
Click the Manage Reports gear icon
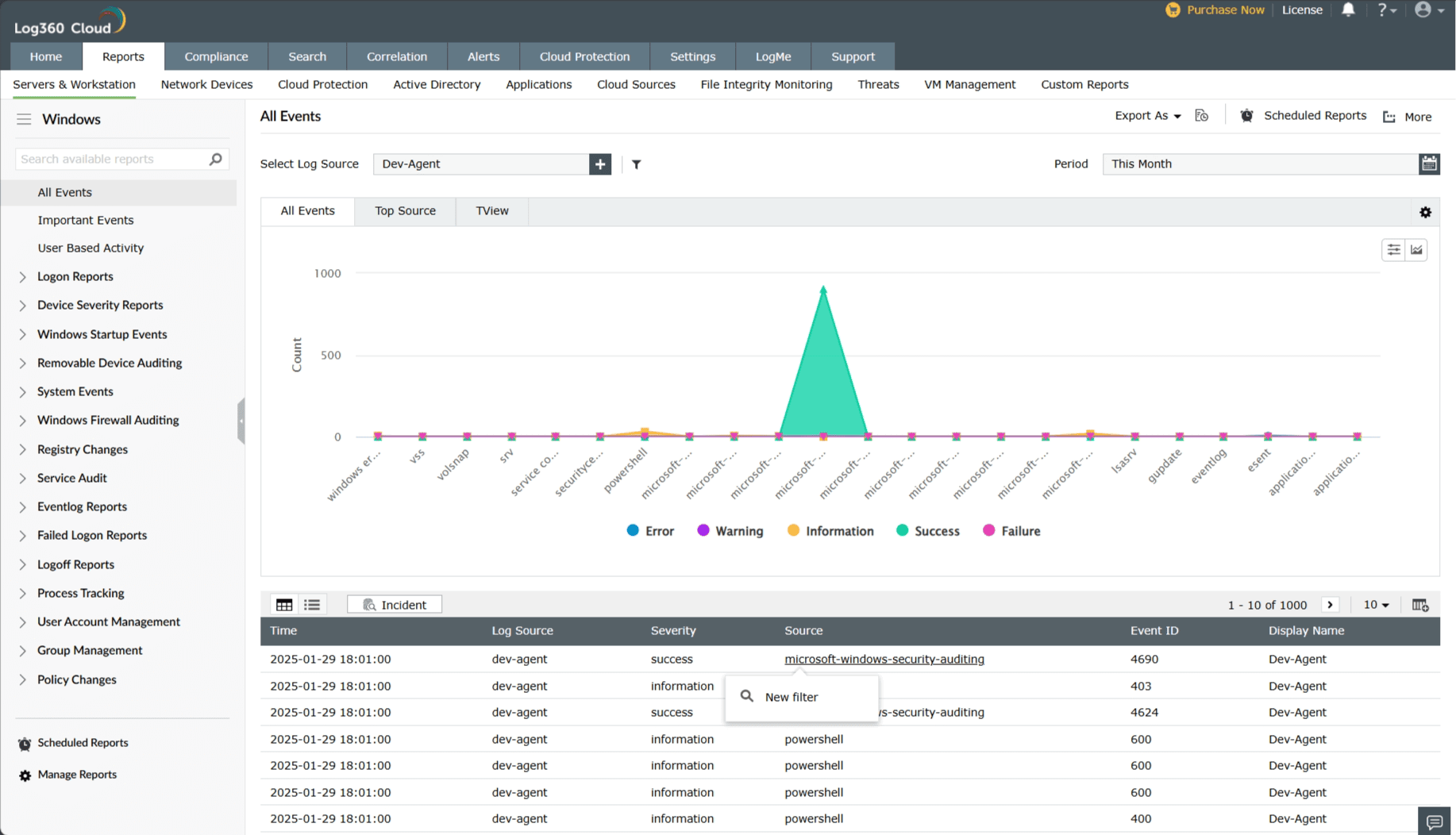(x=25, y=775)
